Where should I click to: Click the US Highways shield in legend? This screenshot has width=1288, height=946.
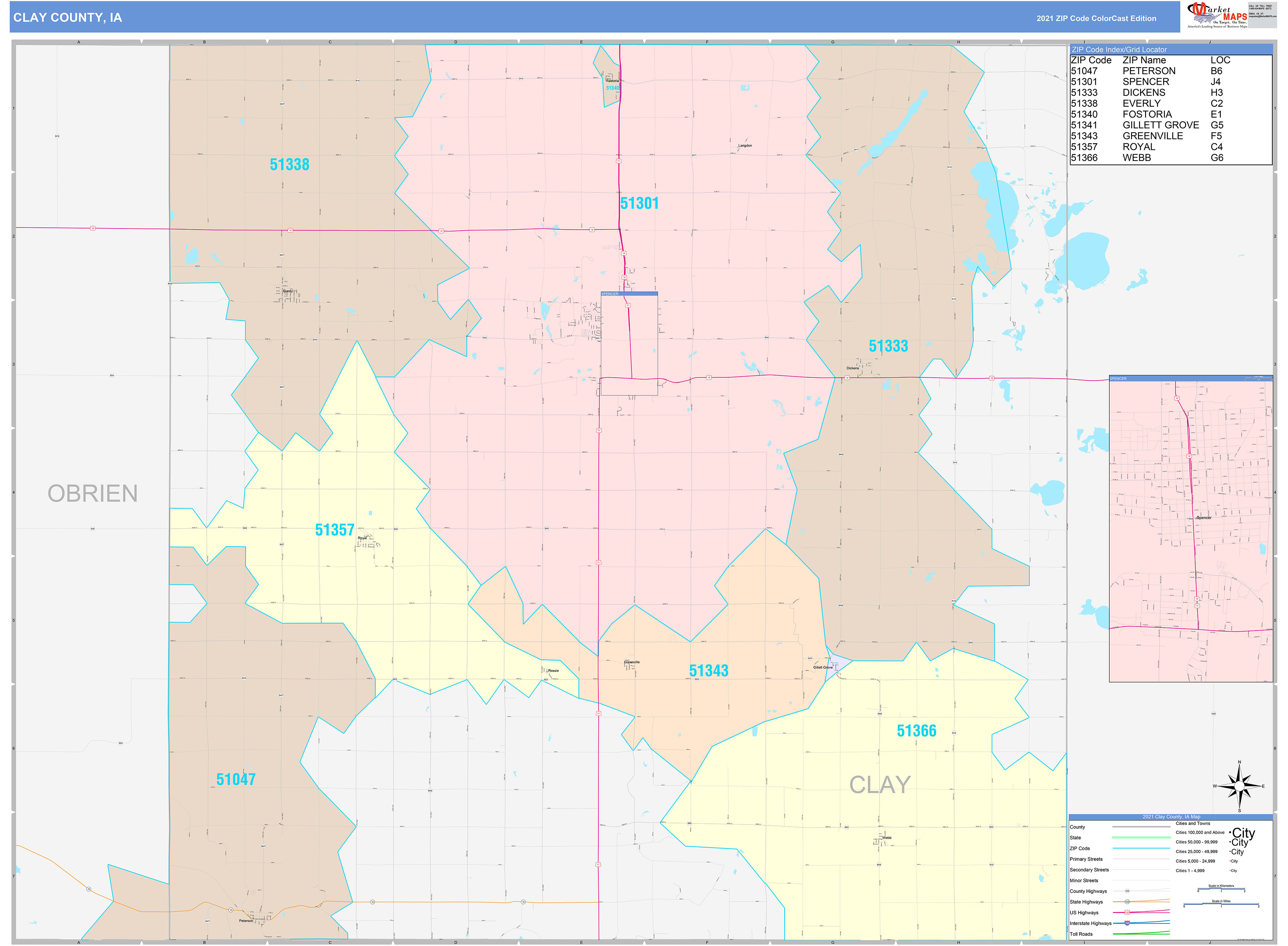click(1127, 912)
